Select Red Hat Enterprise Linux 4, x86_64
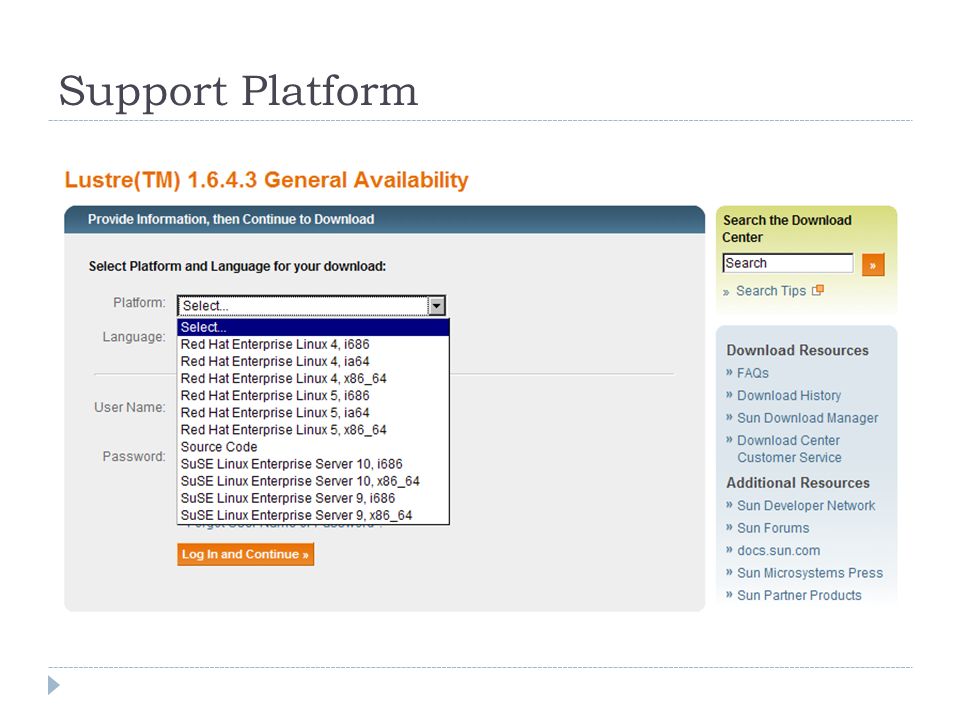960x720 pixels. 313,379
